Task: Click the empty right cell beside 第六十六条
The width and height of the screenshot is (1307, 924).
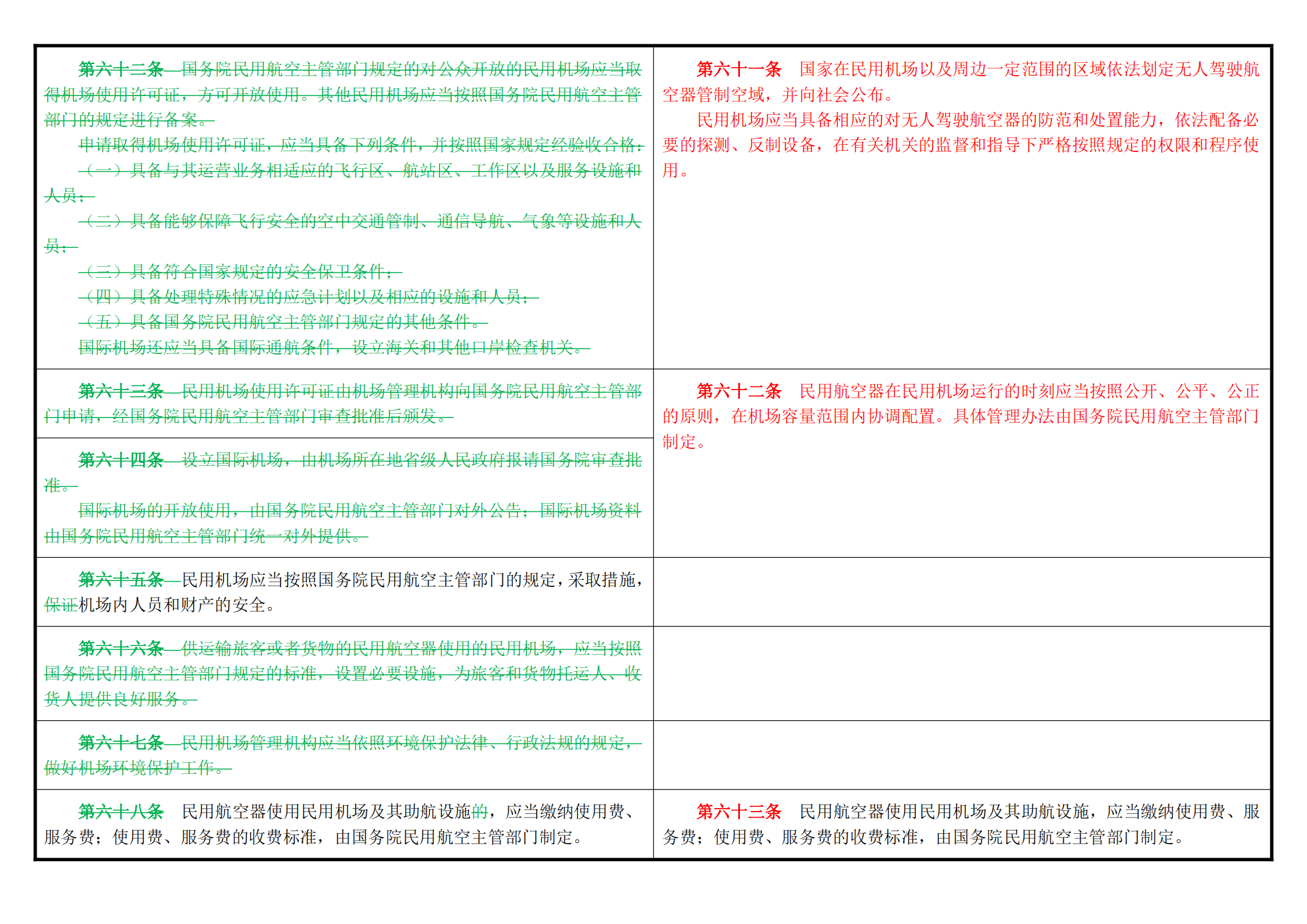Action: point(962,674)
